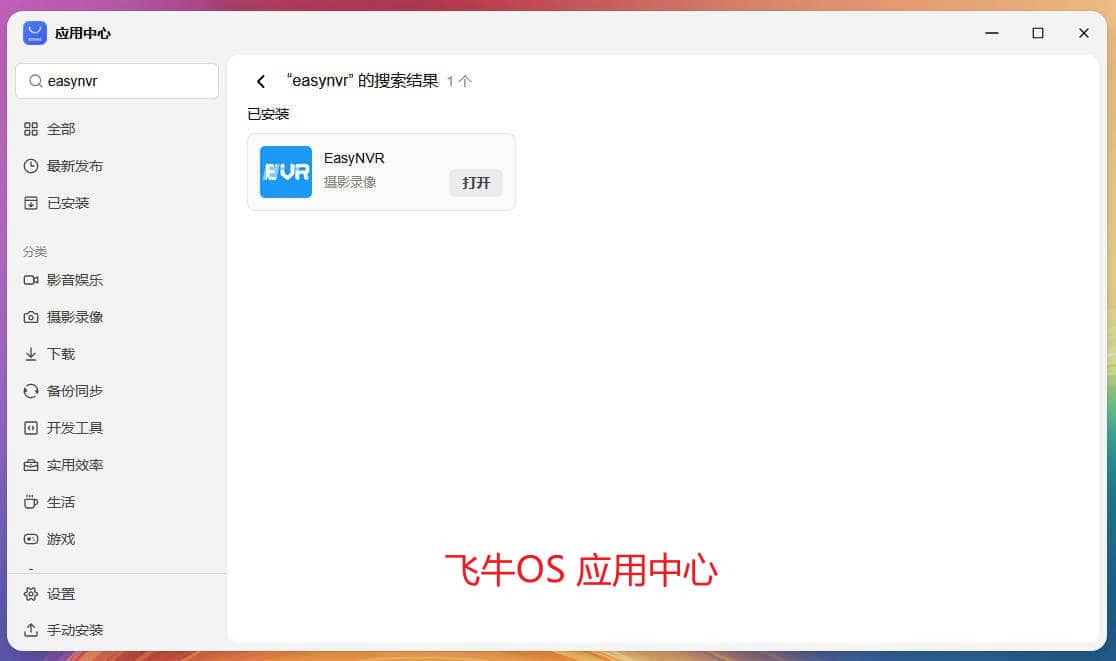Click the 最新发布 clock icon
Viewport: 1116px width, 661px height.
pos(31,166)
